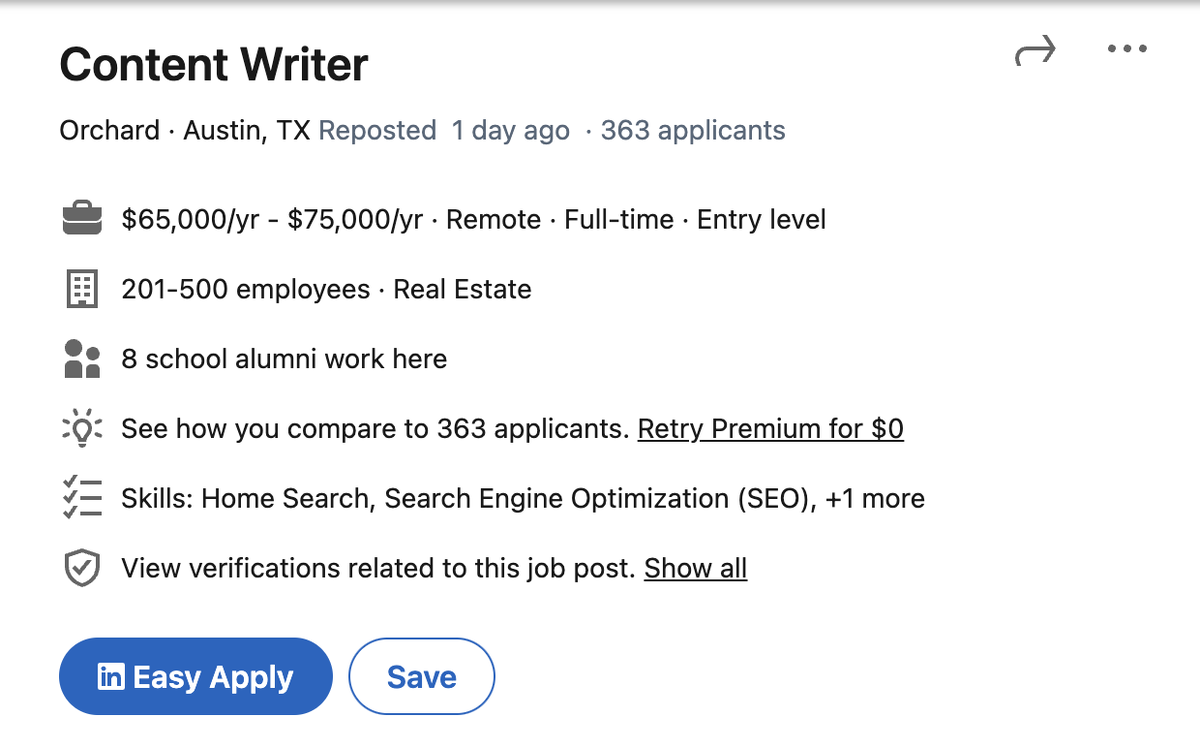This screenshot has width=1200, height=748.
Task: Click the skills checklist icon
Action: [82, 498]
